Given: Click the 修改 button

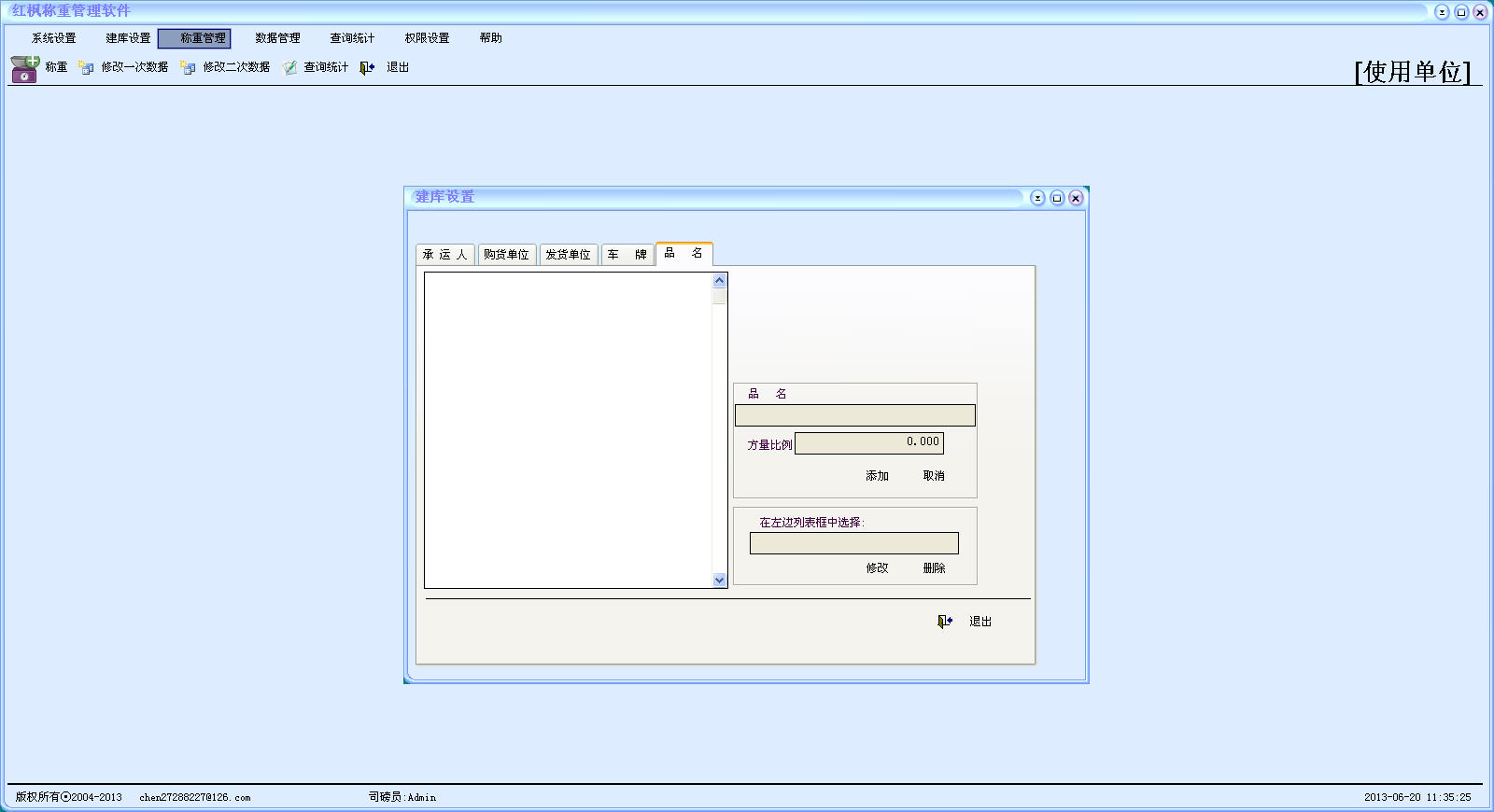Looking at the screenshot, I should pyautogui.click(x=877, y=567).
